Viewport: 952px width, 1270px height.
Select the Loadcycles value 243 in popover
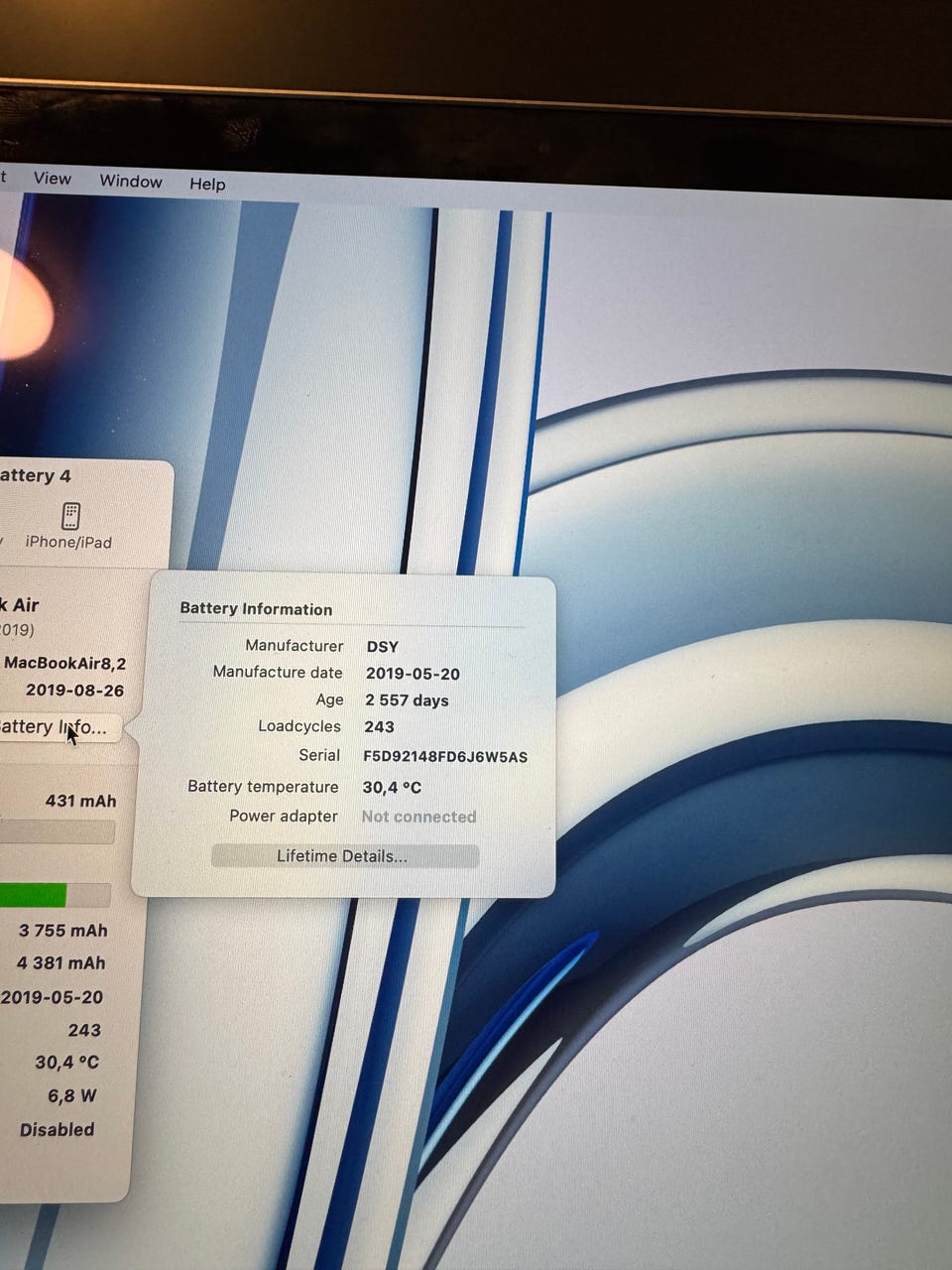tap(379, 727)
